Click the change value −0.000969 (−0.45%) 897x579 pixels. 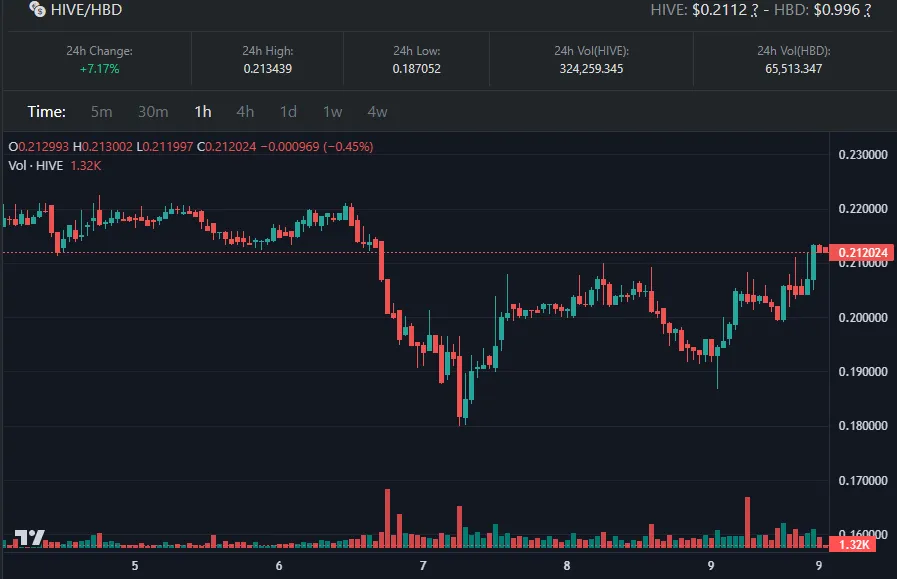click(x=317, y=146)
